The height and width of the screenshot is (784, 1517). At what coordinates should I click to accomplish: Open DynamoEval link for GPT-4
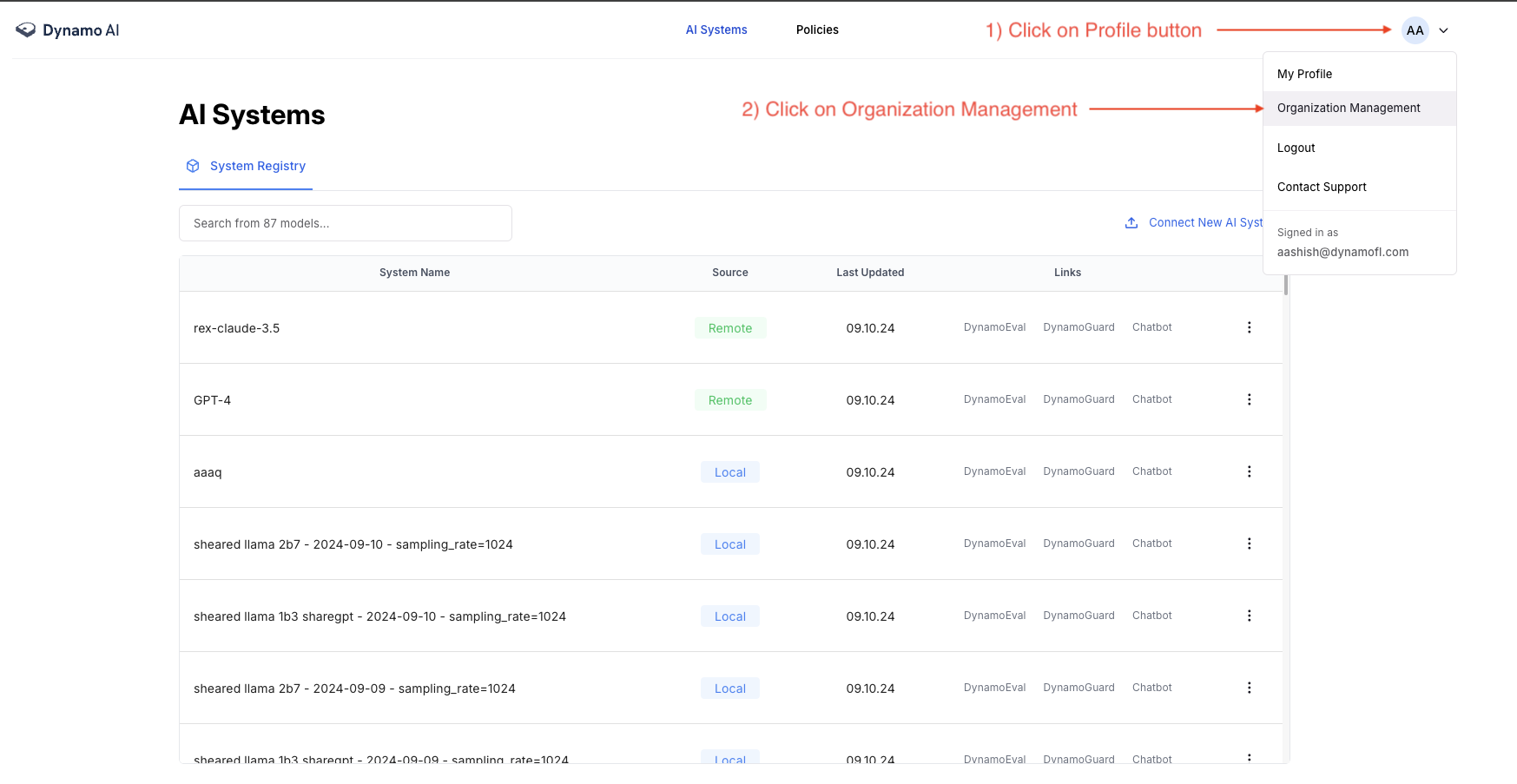[x=994, y=399]
